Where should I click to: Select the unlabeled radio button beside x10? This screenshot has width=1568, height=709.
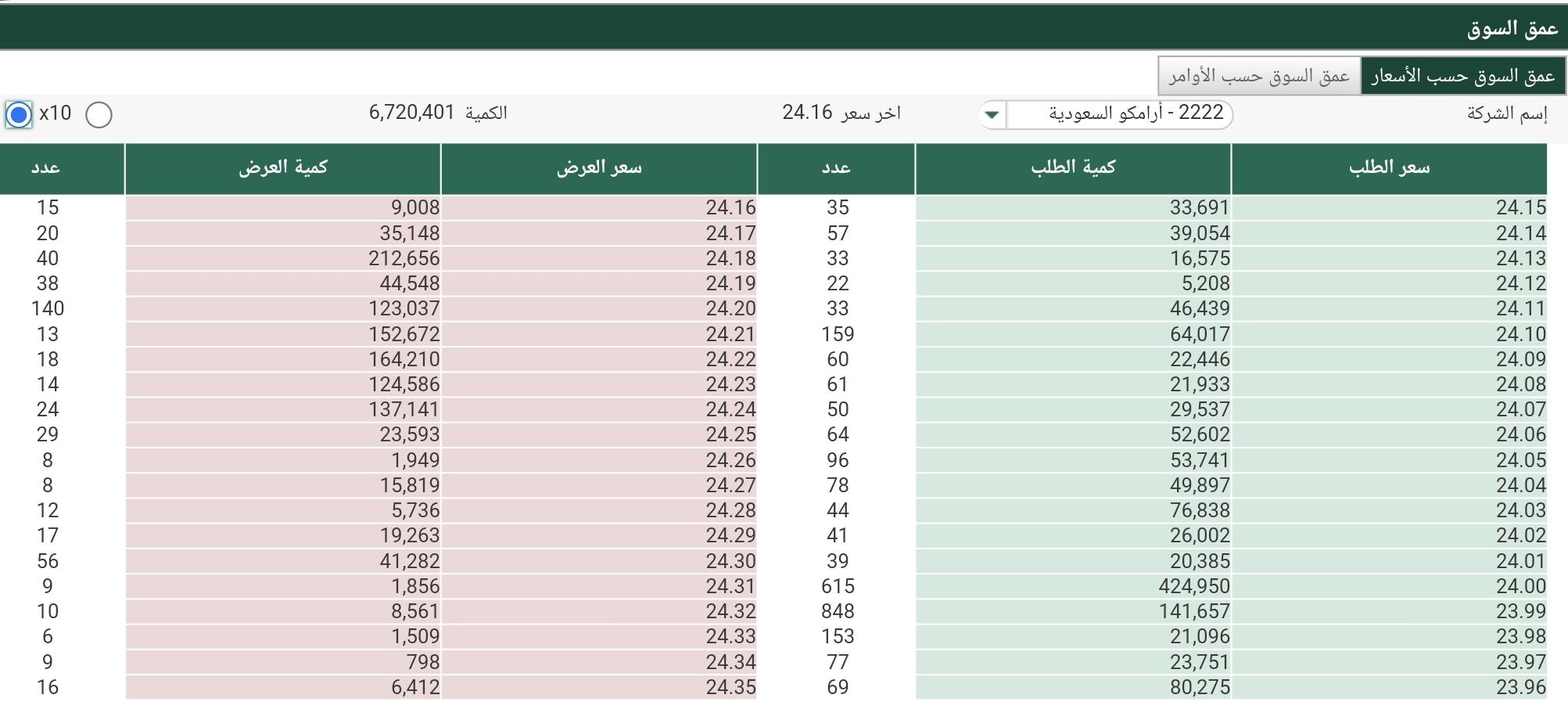coord(99,115)
